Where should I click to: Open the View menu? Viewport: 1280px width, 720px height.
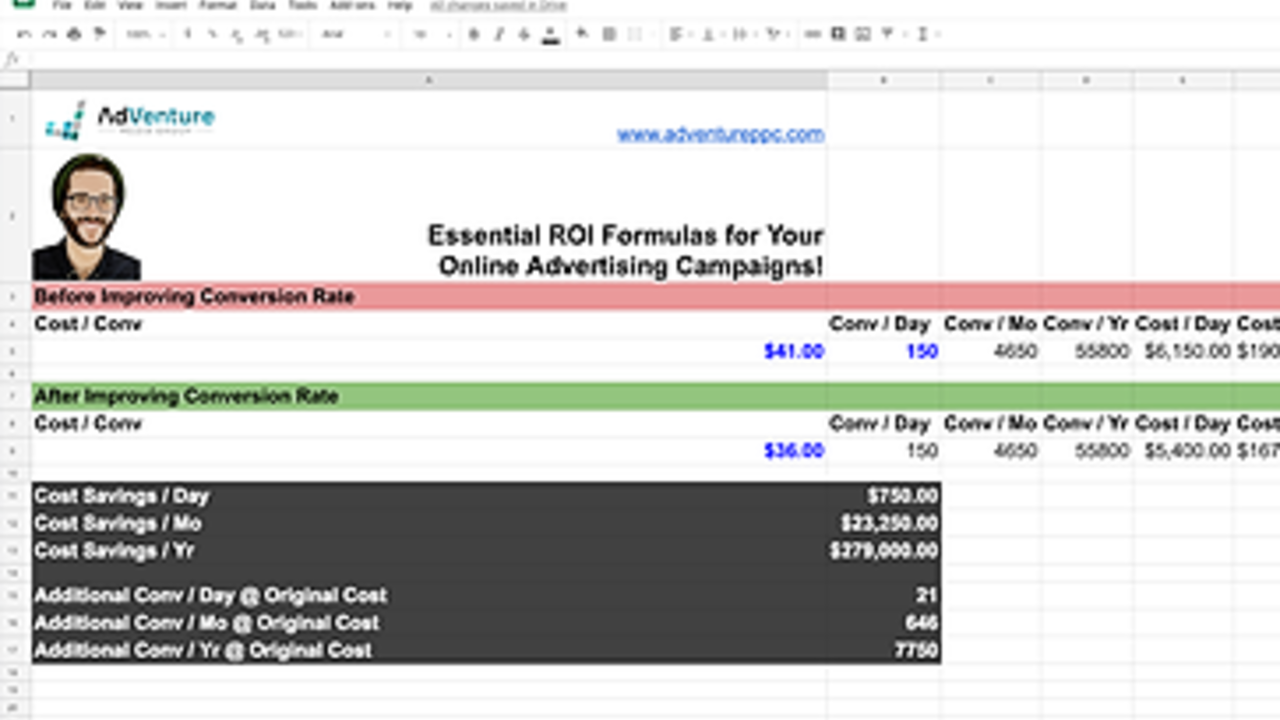point(130,6)
